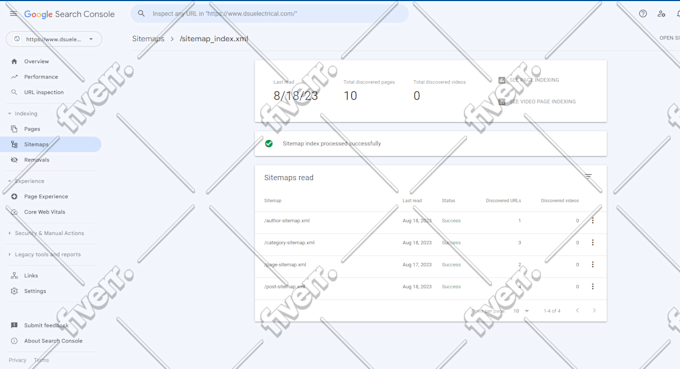Click the /author-sitemap.xml entry
The height and width of the screenshot is (369, 680).
pos(287,221)
